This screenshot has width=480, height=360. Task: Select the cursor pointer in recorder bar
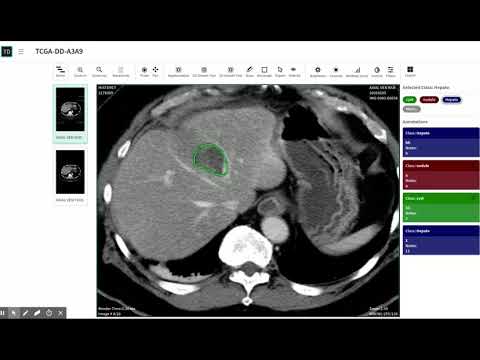[14, 313]
